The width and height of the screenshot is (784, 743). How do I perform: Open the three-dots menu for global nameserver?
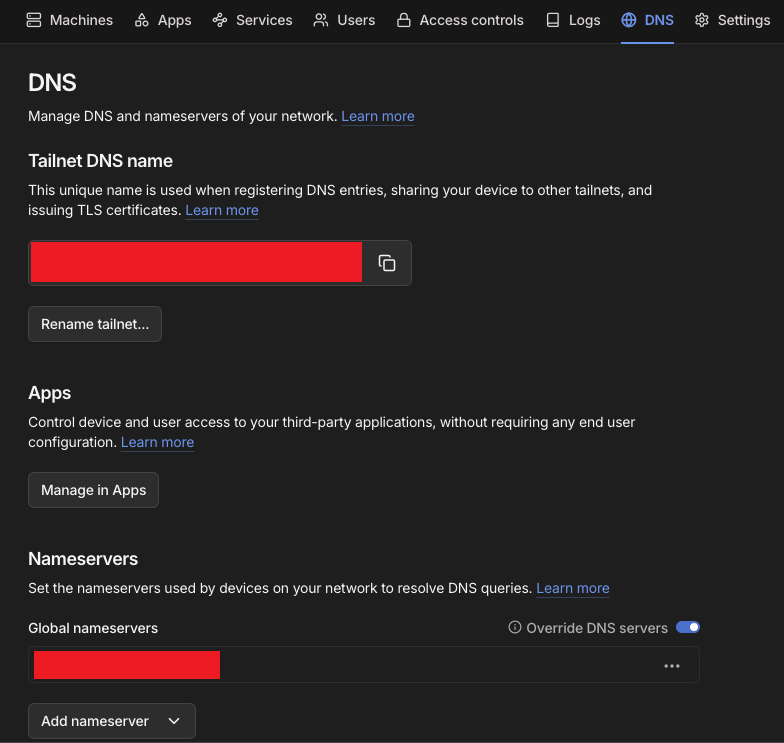(x=672, y=666)
